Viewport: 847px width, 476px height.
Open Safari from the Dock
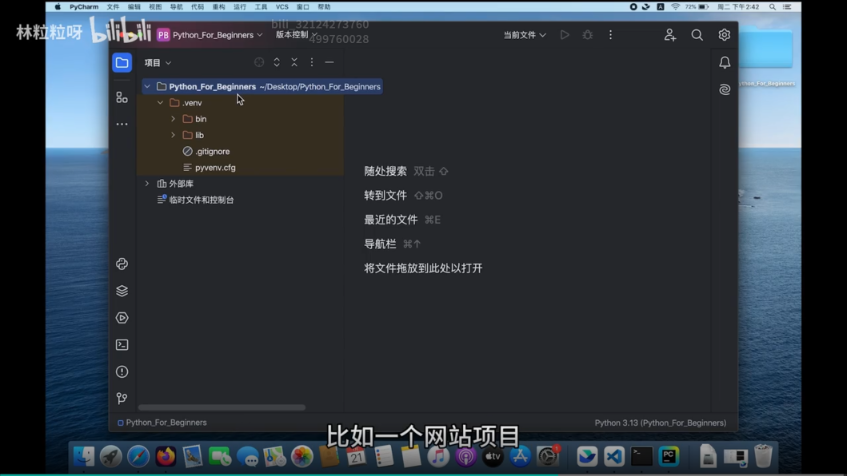click(x=138, y=457)
